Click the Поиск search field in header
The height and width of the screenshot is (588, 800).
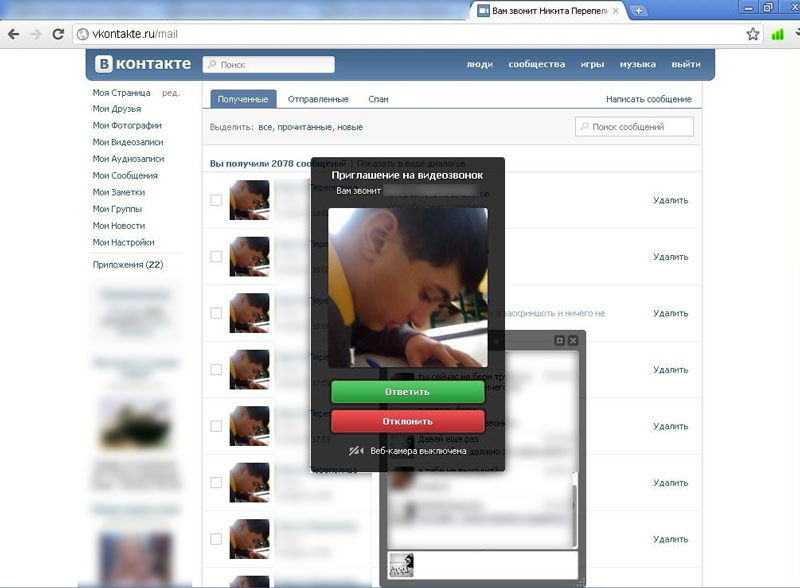point(269,65)
